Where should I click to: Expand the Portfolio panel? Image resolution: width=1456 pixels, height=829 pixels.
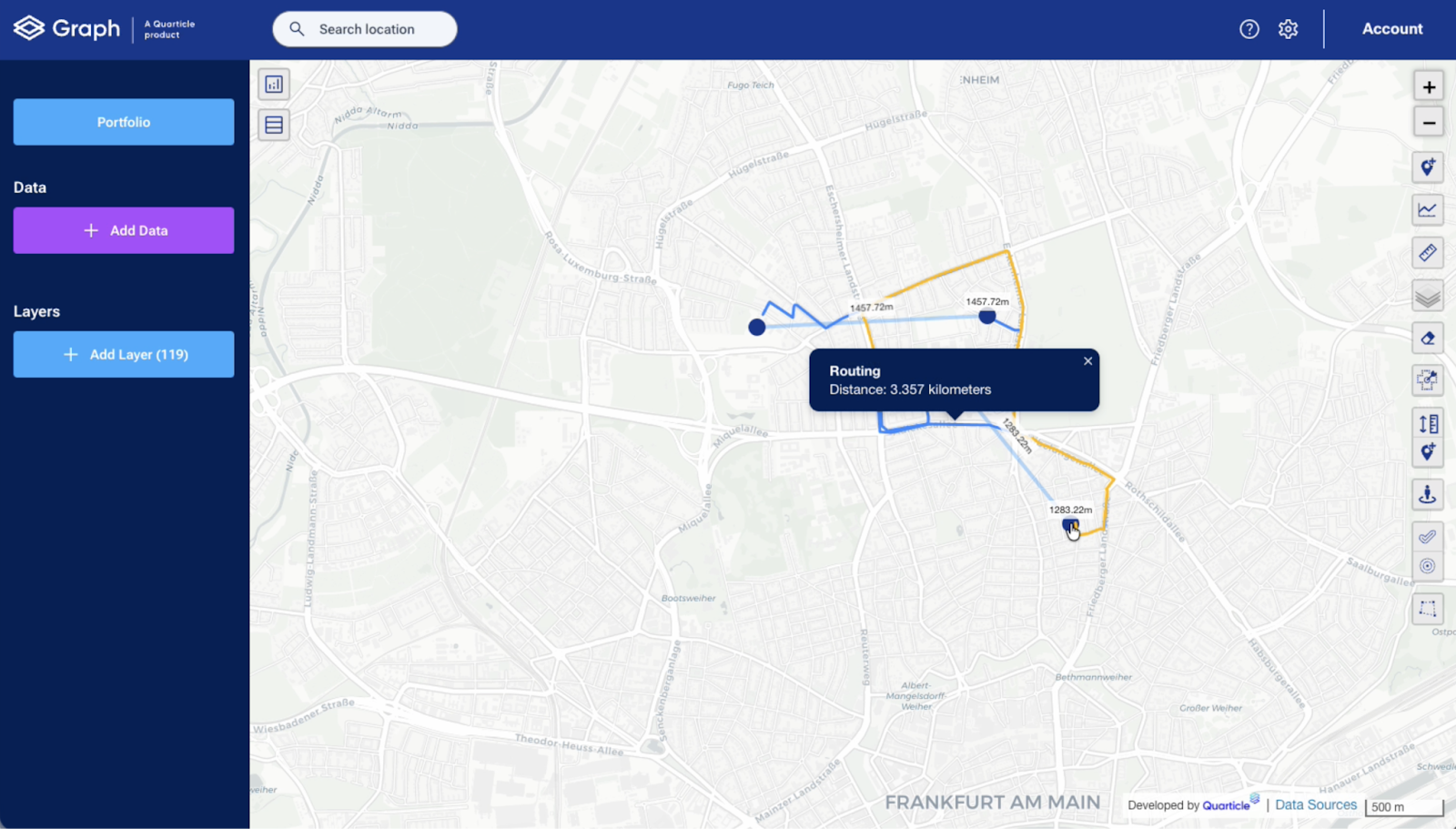coord(123,121)
